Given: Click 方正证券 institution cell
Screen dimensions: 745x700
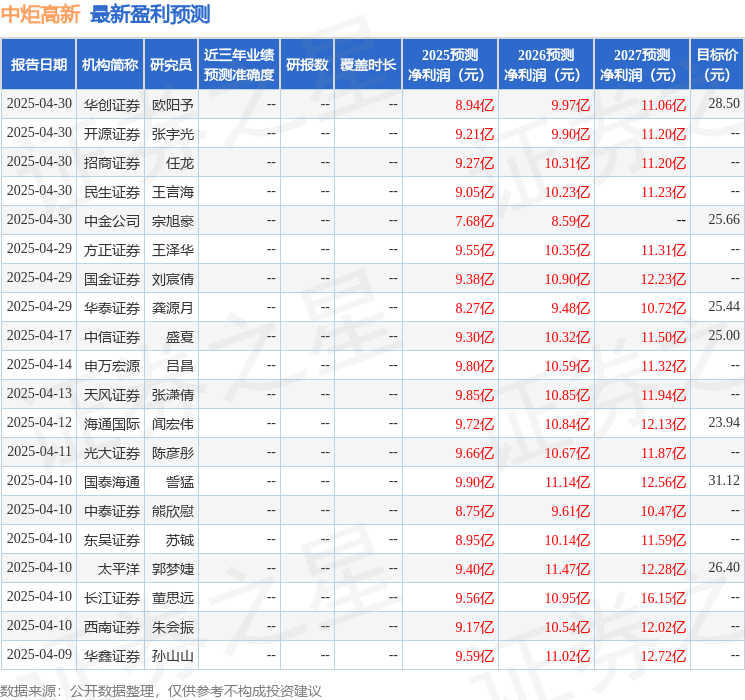Looking at the screenshot, I should point(112,250).
